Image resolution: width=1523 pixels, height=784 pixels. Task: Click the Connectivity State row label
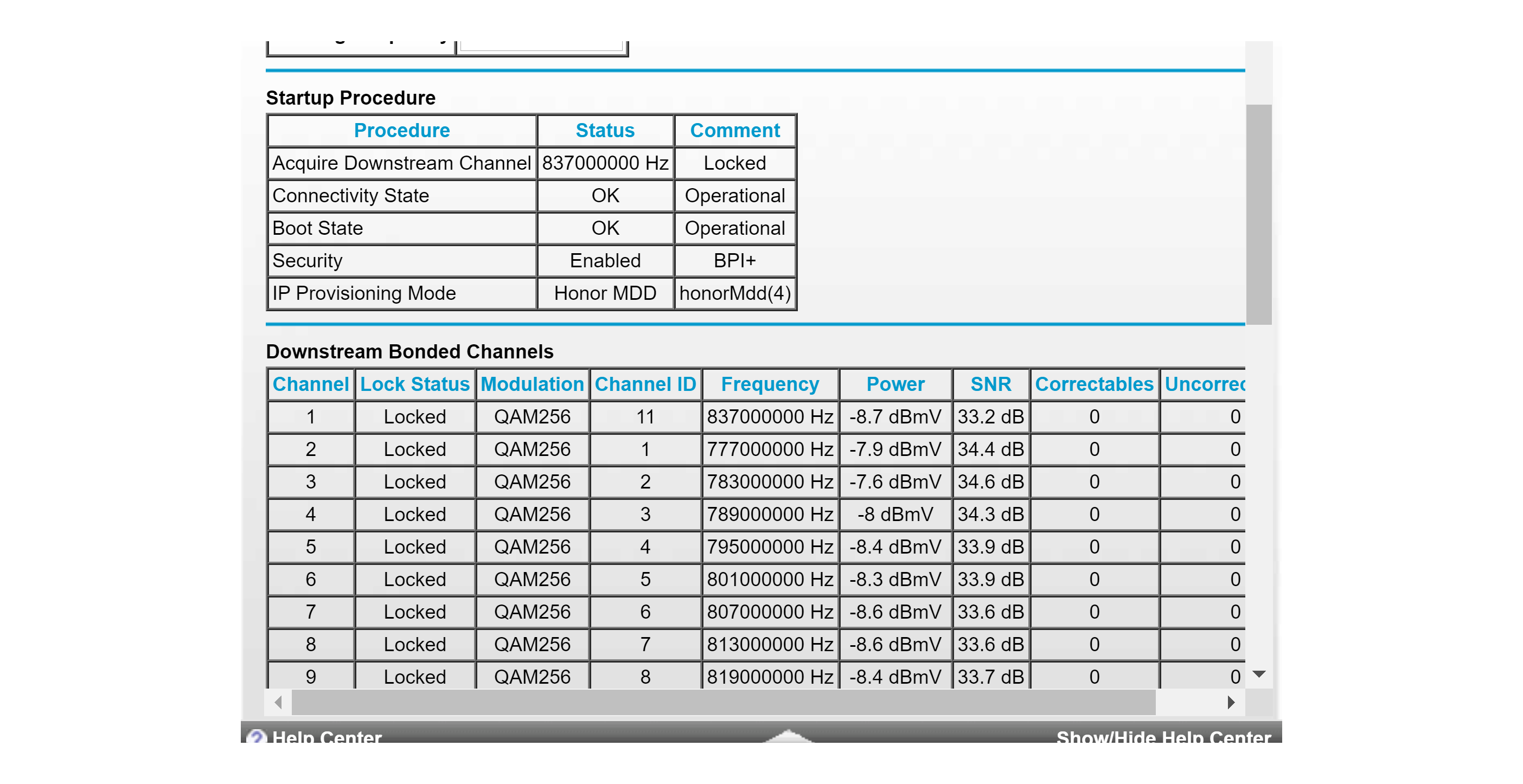click(x=350, y=196)
